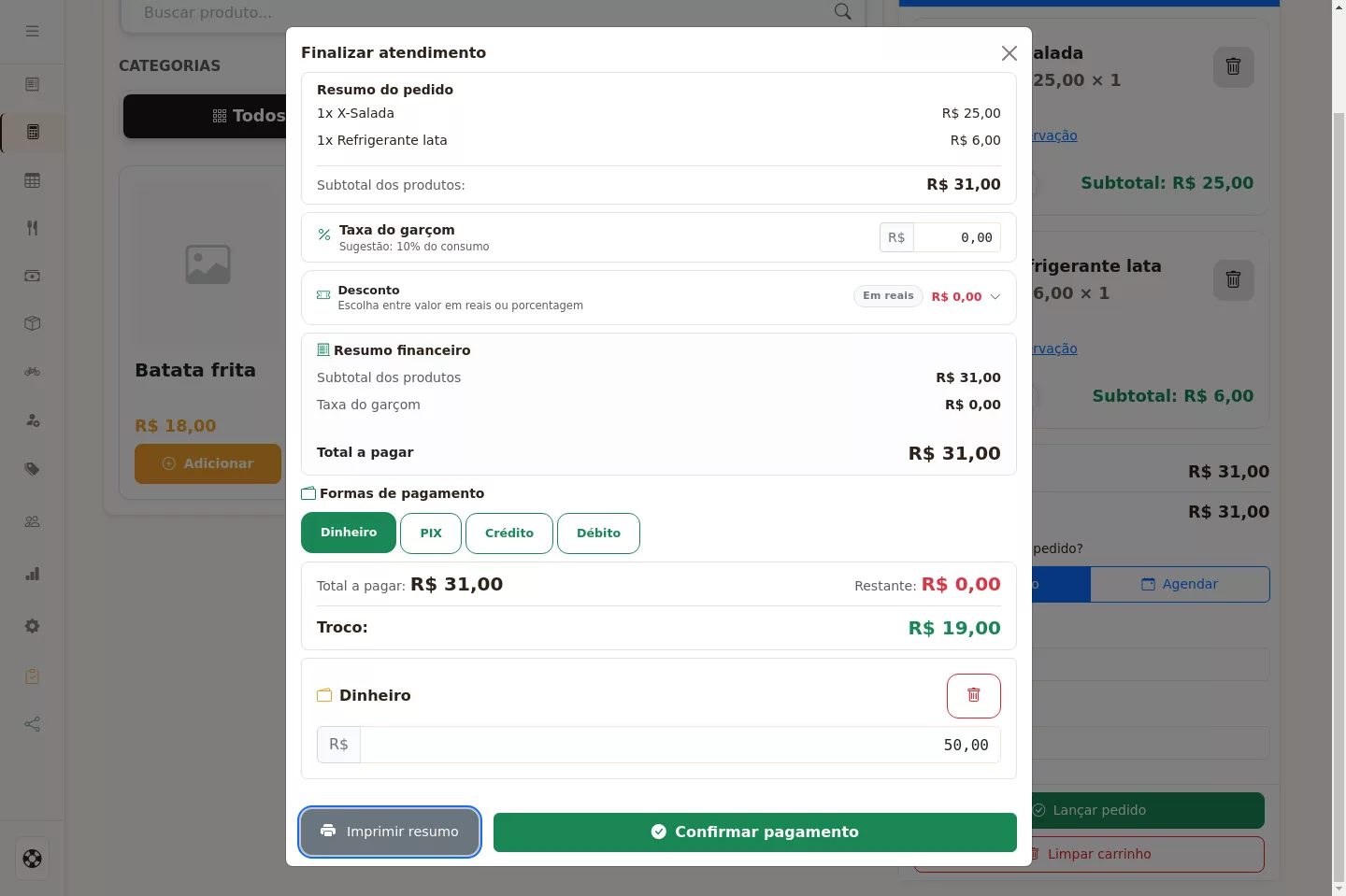Edit the Dinheiro amount field
Image resolution: width=1346 pixels, height=896 pixels.
(680, 745)
